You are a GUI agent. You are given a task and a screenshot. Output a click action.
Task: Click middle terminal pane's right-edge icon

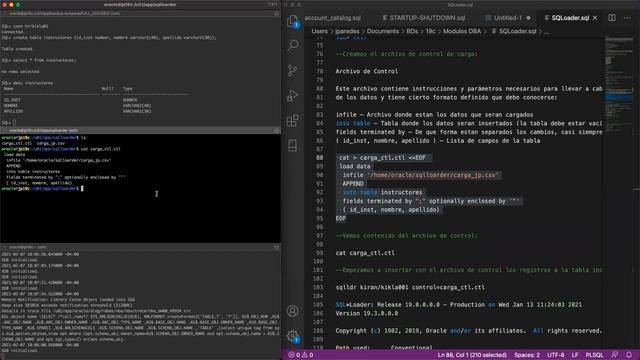[276, 131]
